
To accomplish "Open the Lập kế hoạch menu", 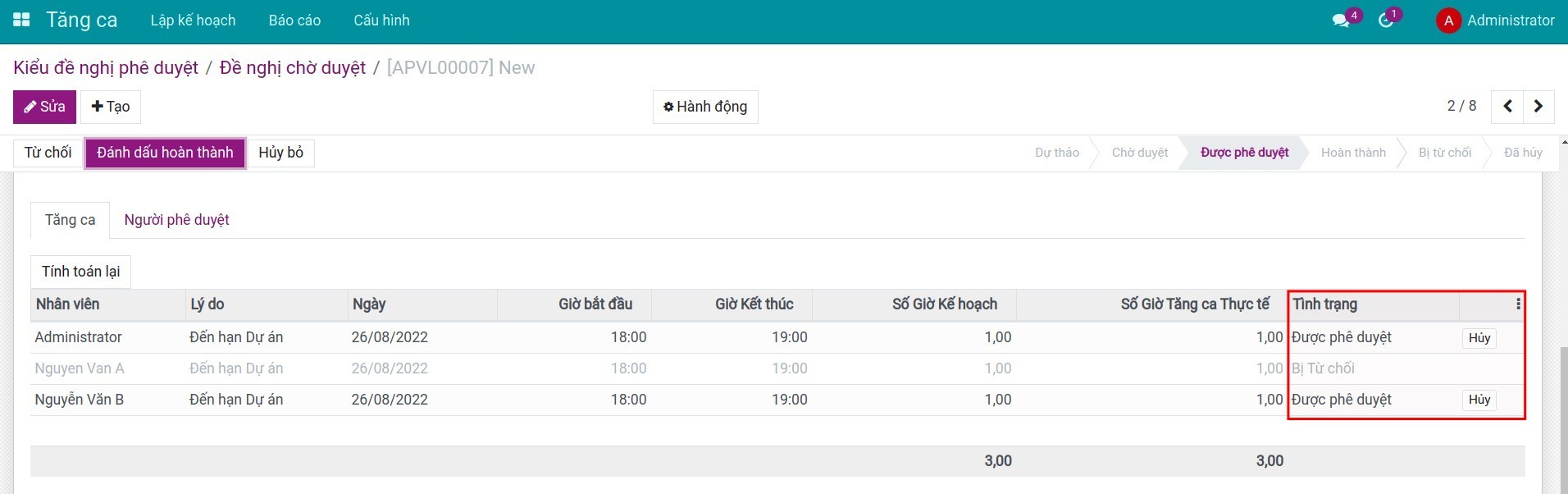I will (193, 21).
